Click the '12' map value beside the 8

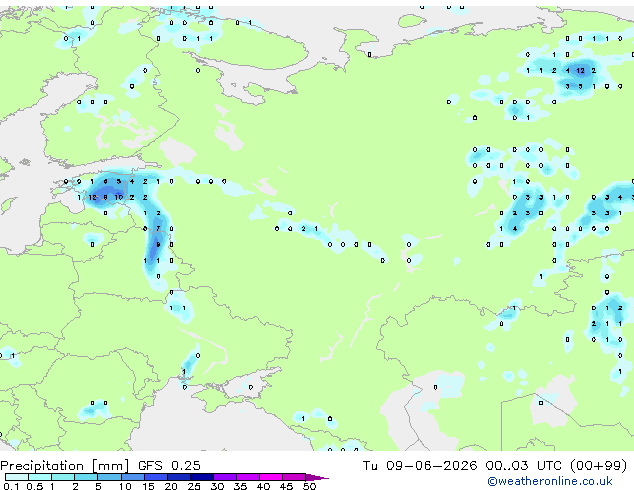point(93,197)
